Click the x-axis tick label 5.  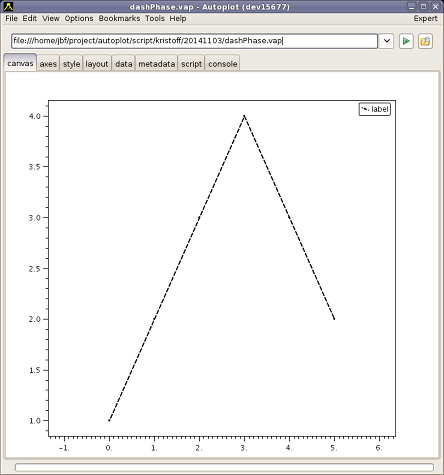pos(334,448)
